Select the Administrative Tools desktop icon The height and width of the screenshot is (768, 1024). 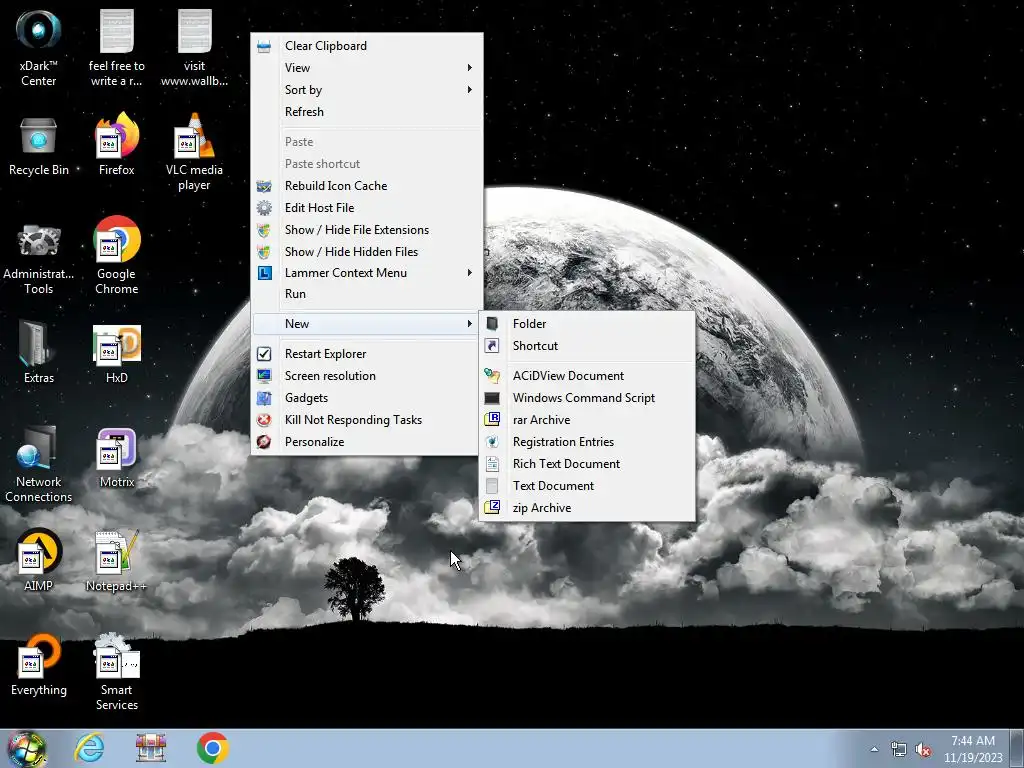coord(39,259)
